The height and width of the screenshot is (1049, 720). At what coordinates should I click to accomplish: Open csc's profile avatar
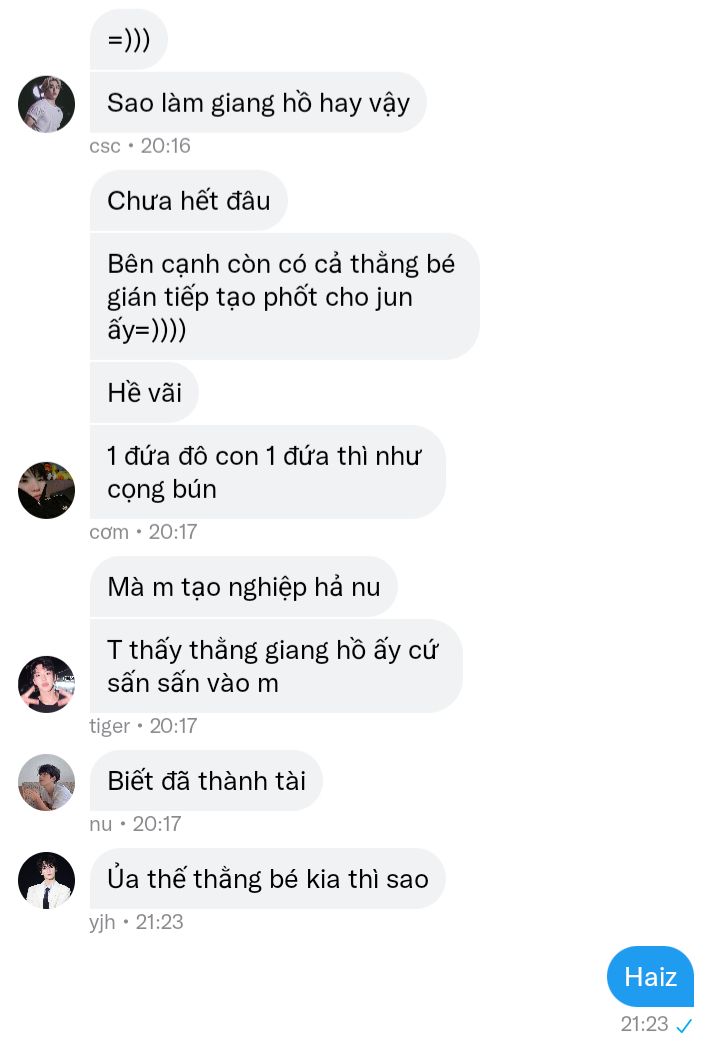pyautogui.click(x=46, y=104)
